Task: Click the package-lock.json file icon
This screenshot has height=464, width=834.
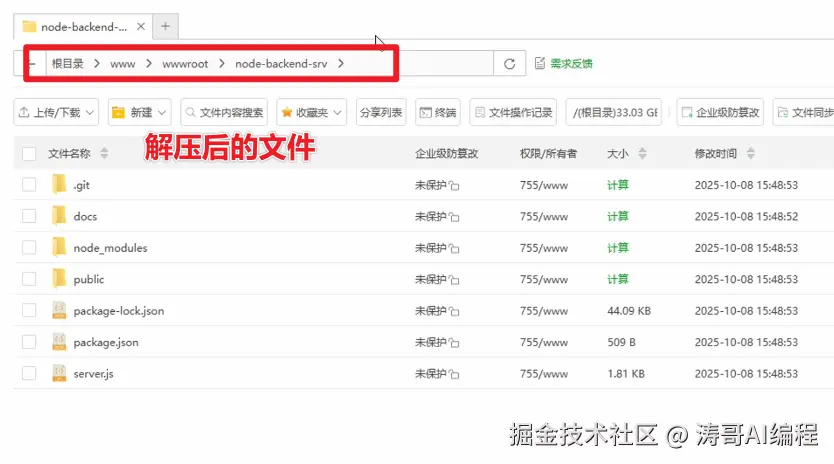Action: click(59, 310)
